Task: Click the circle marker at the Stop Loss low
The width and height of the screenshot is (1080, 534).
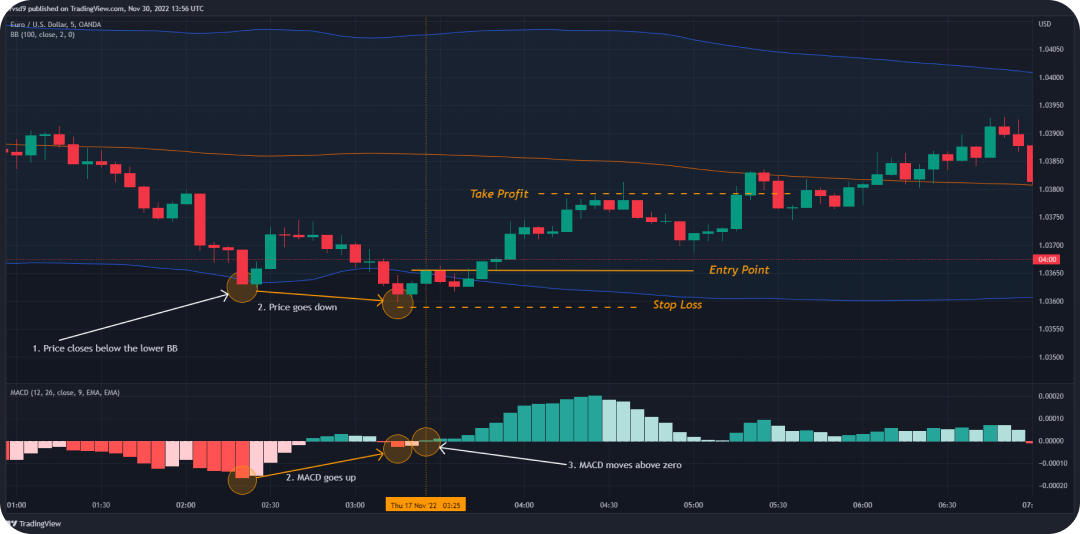Action: pyautogui.click(x=398, y=303)
